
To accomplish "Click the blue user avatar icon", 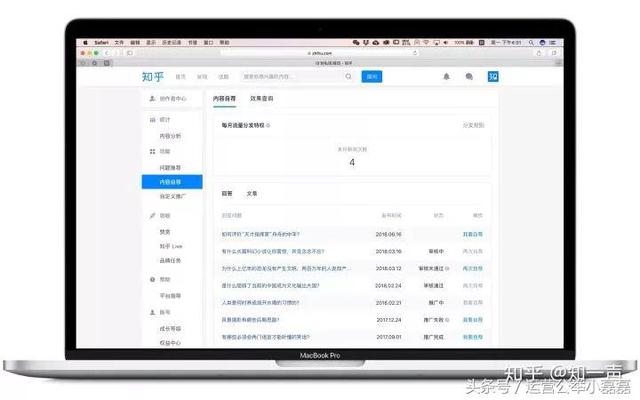I will click(x=492, y=76).
